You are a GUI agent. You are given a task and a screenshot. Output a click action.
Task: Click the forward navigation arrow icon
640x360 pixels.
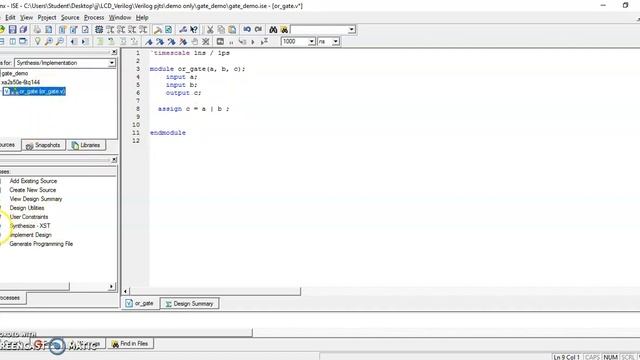[85, 41]
